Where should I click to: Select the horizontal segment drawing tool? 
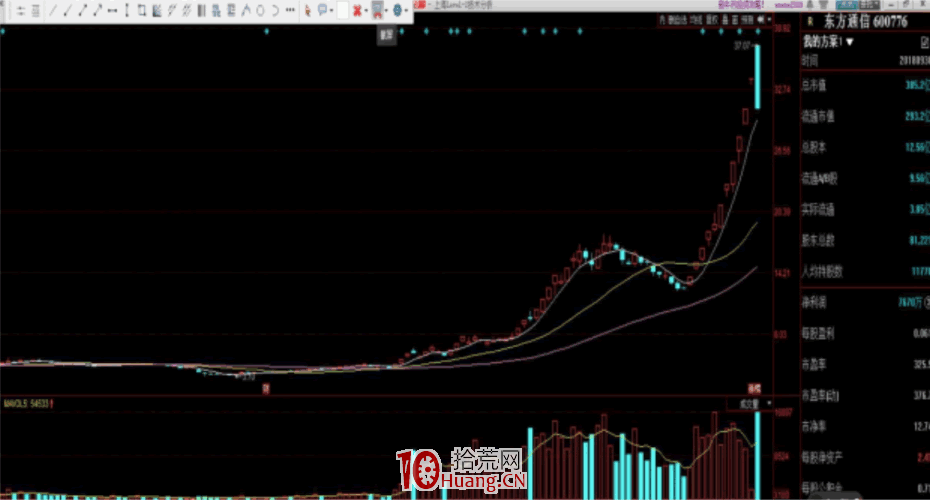[113, 11]
